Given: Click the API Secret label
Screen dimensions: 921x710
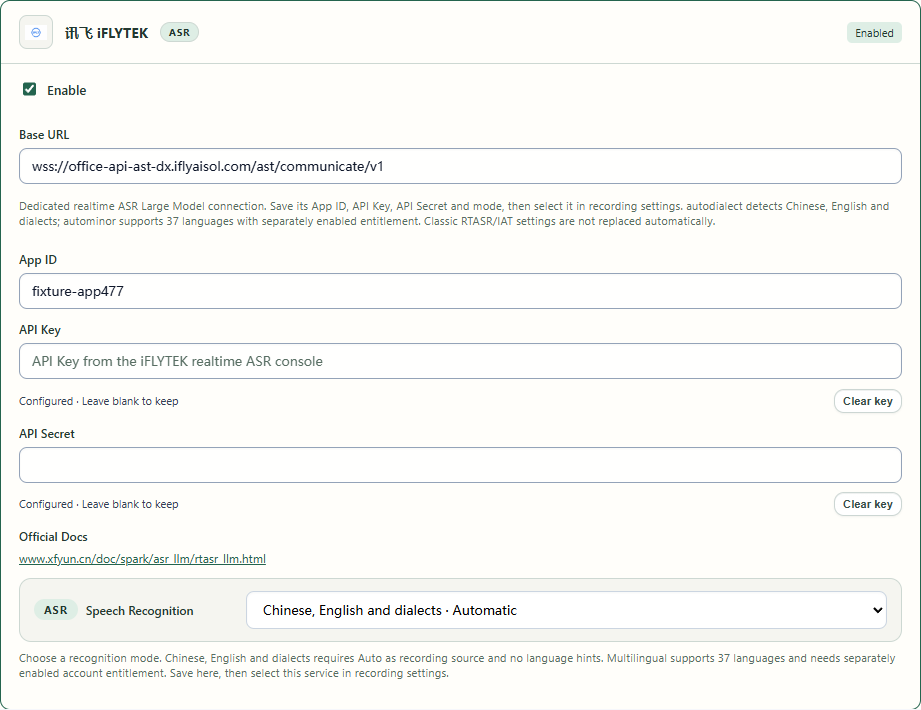Looking at the screenshot, I should tap(46, 434).
